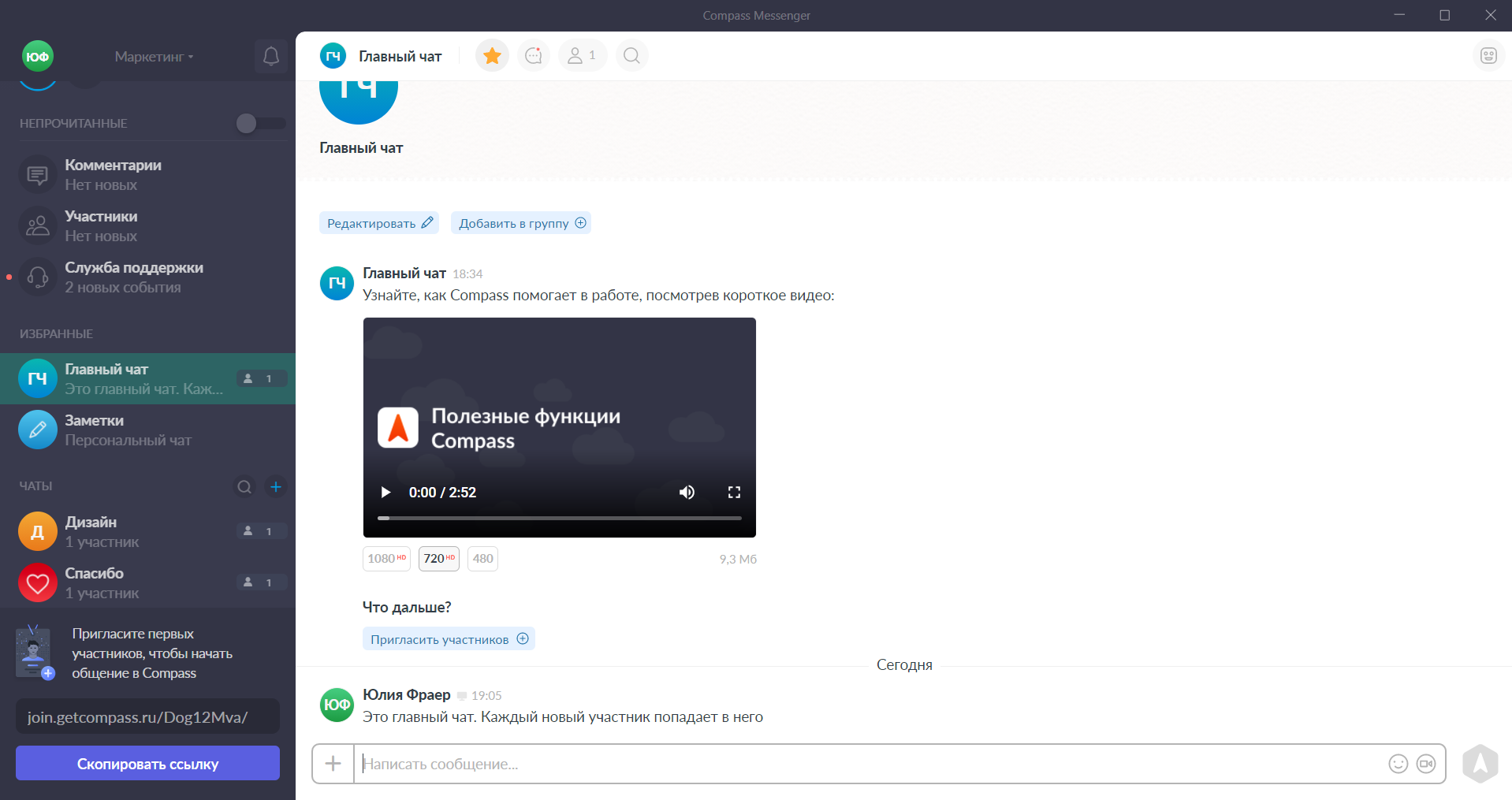This screenshot has height=800, width=1512.
Task: Click the join.getcompass.ru invite link field
Action: pos(147,716)
